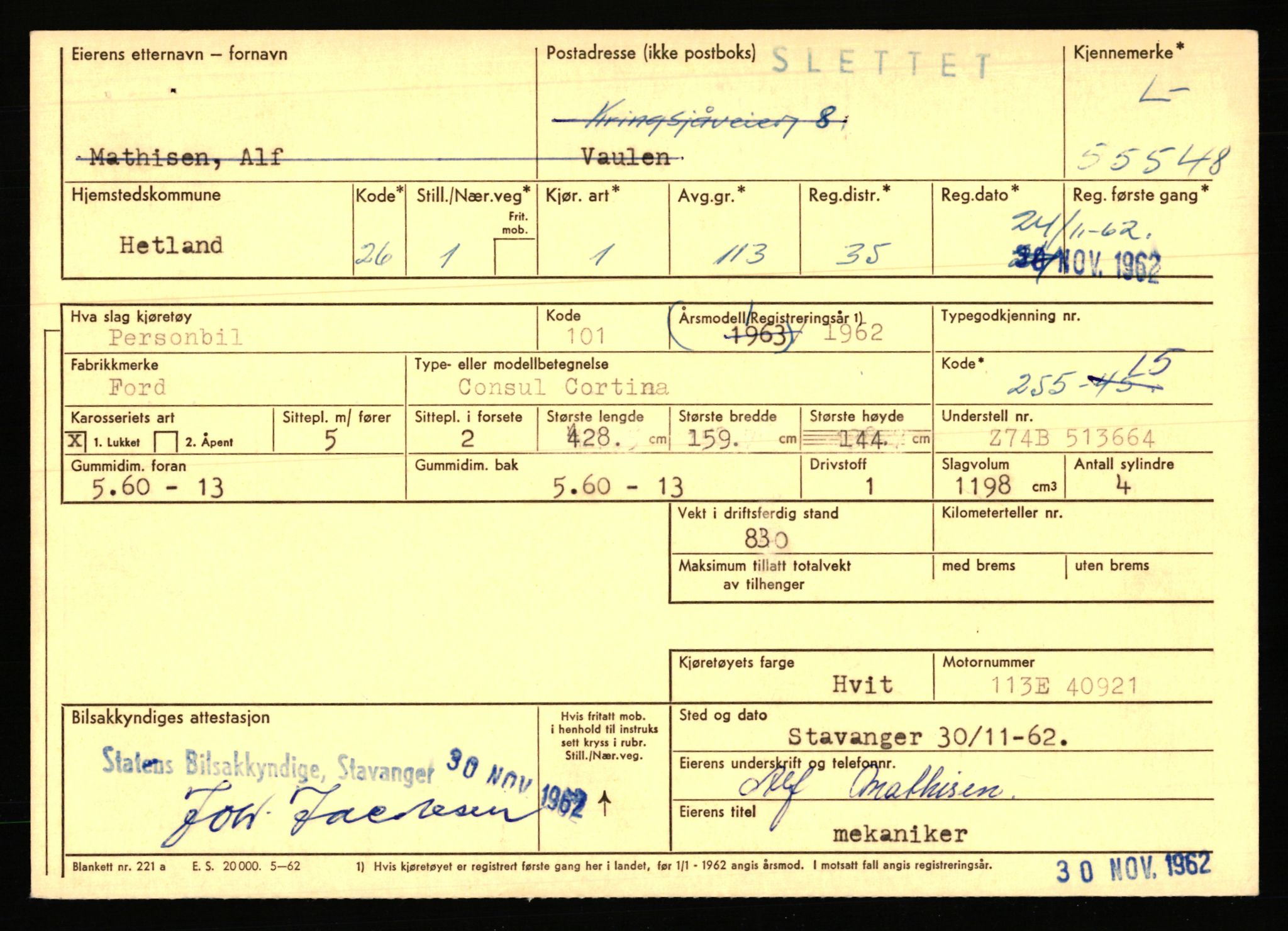
Task: Click the 'uten brems' label
Action: tap(1112, 565)
